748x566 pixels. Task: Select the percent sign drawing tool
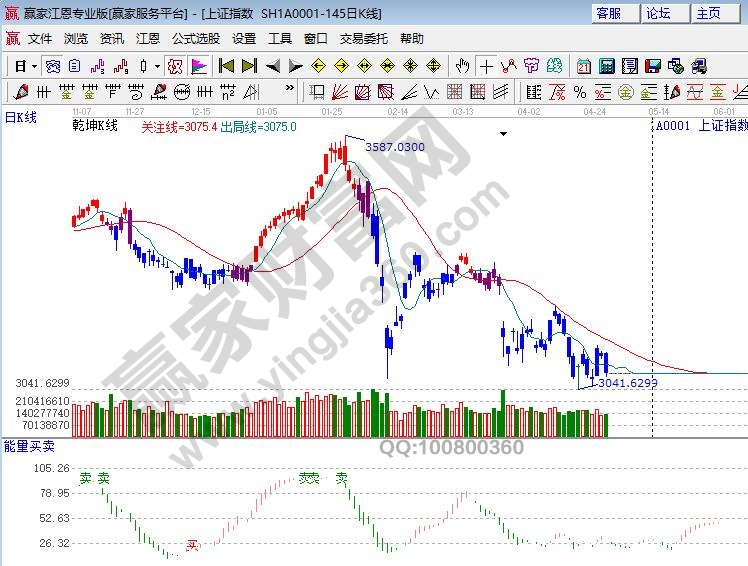(579, 92)
